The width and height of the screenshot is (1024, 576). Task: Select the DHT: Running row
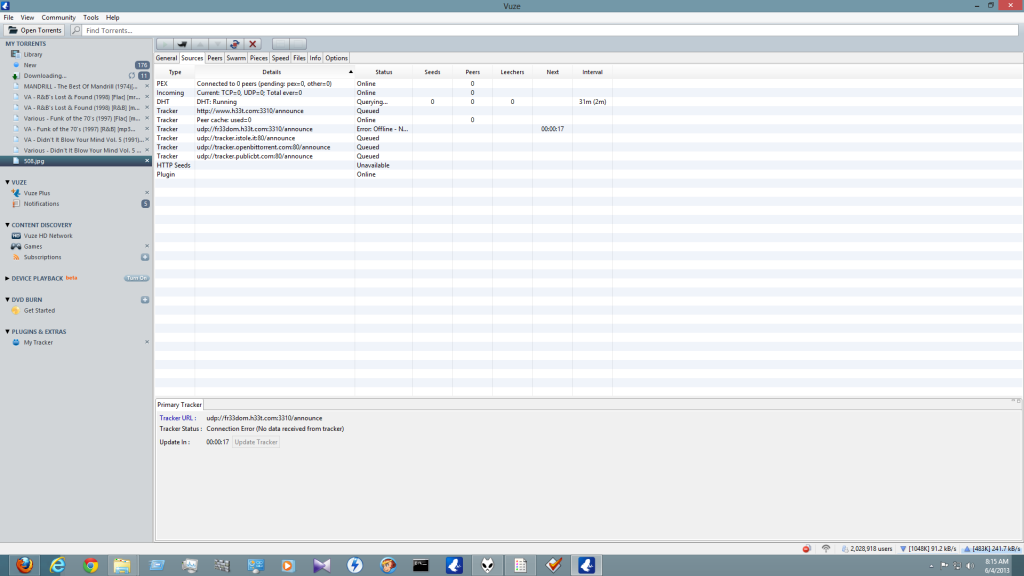pos(384,102)
